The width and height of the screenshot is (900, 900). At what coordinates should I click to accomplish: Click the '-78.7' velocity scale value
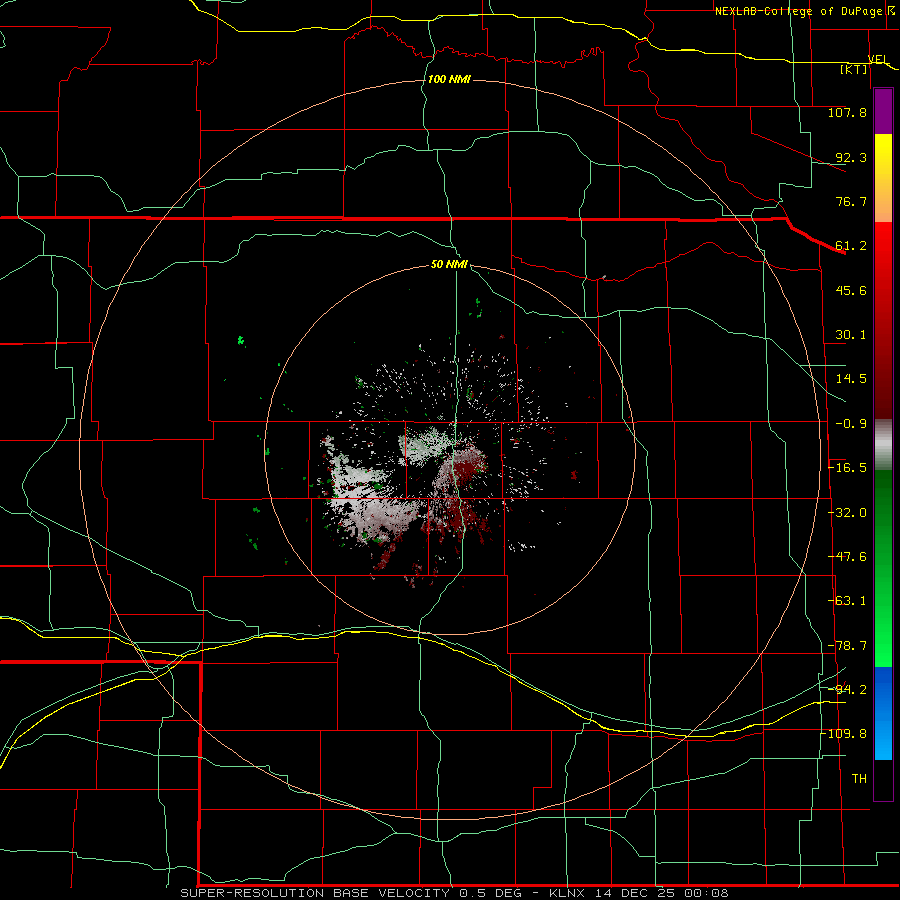click(x=847, y=646)
